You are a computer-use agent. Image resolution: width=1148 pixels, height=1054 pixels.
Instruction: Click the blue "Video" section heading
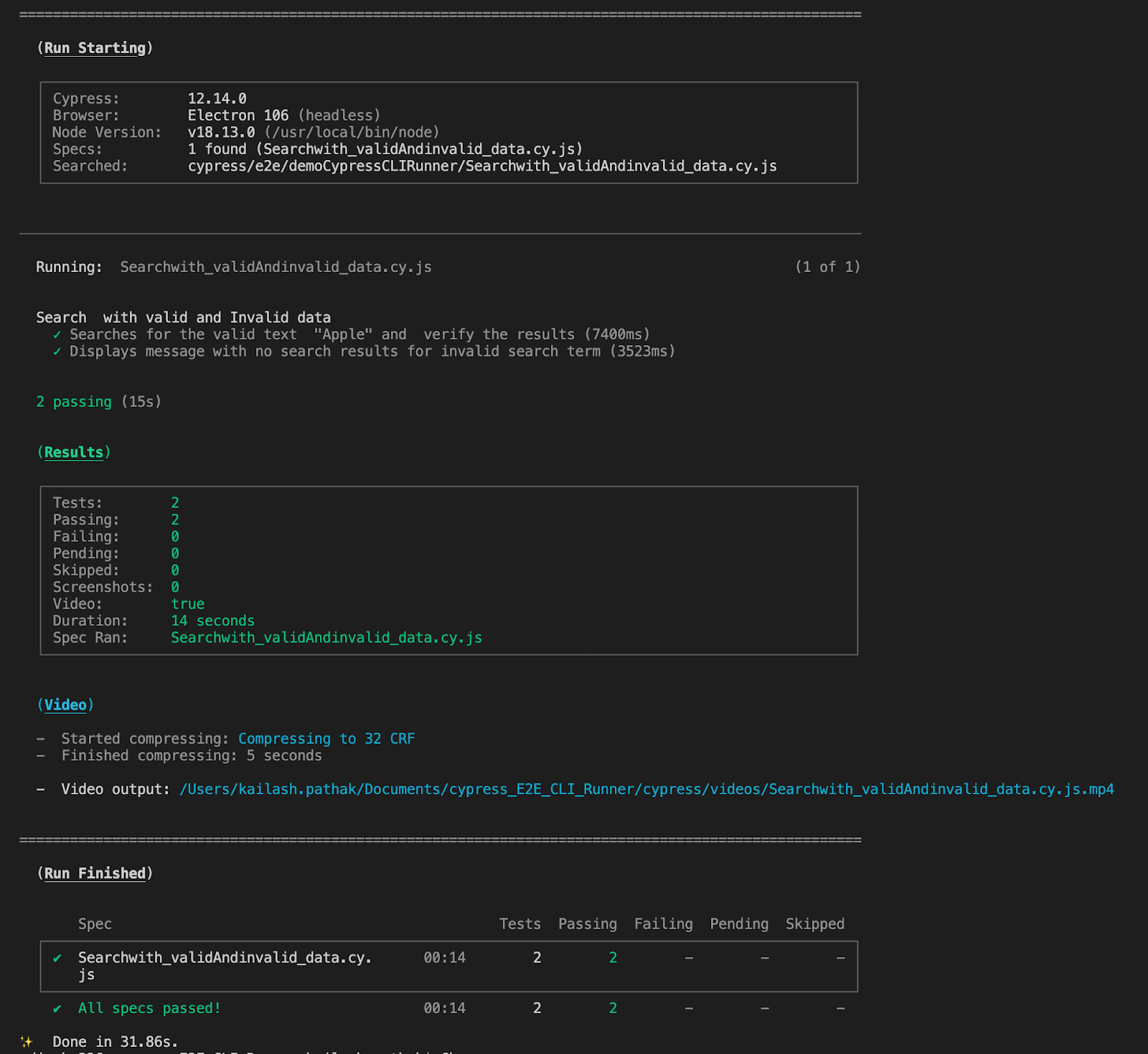(x=65, y=705)
